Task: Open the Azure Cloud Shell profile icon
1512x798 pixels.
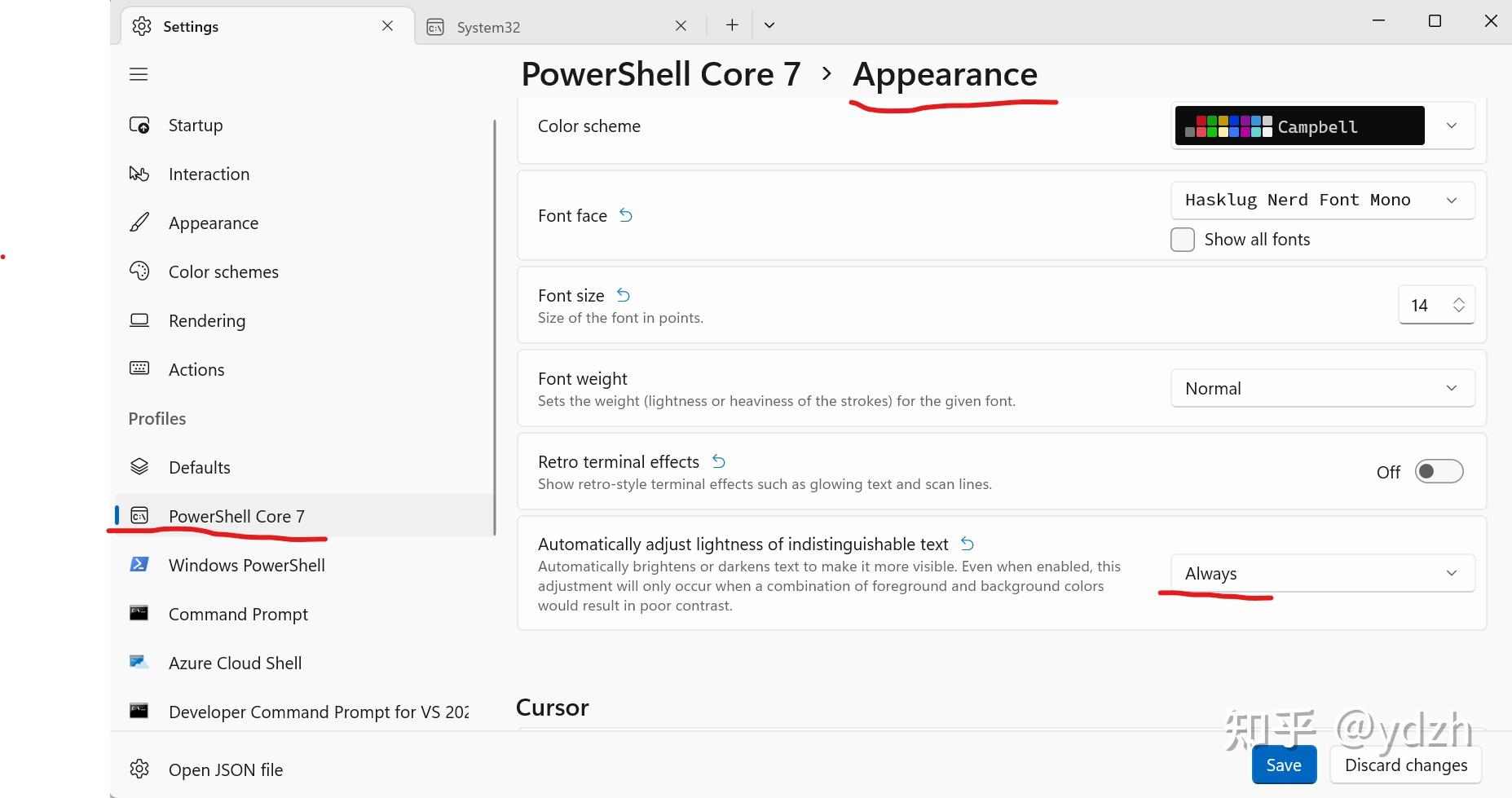Action: tap(139, 662)
